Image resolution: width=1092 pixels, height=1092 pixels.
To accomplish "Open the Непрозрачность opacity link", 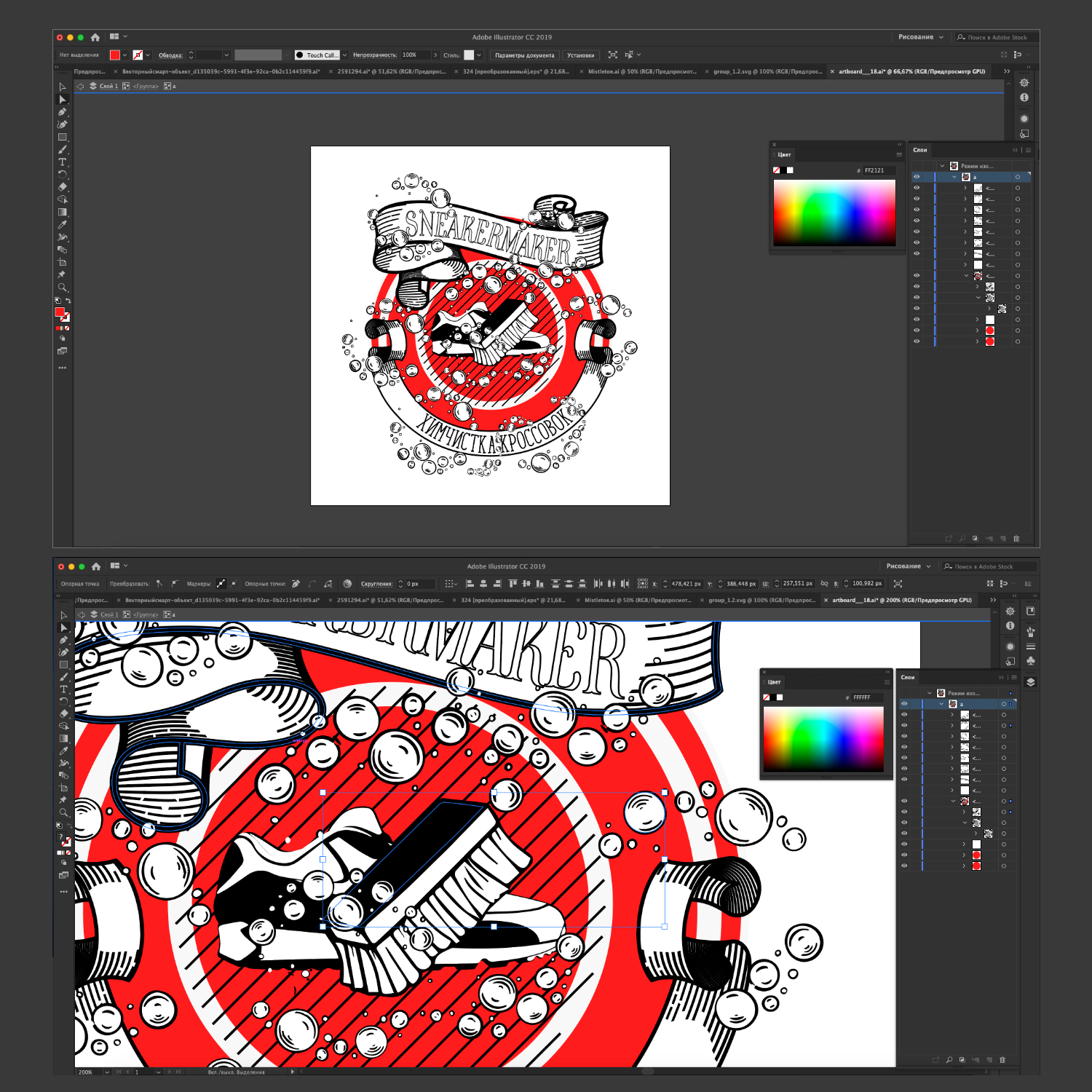I will pyautogui.click(x=374, y=55).
